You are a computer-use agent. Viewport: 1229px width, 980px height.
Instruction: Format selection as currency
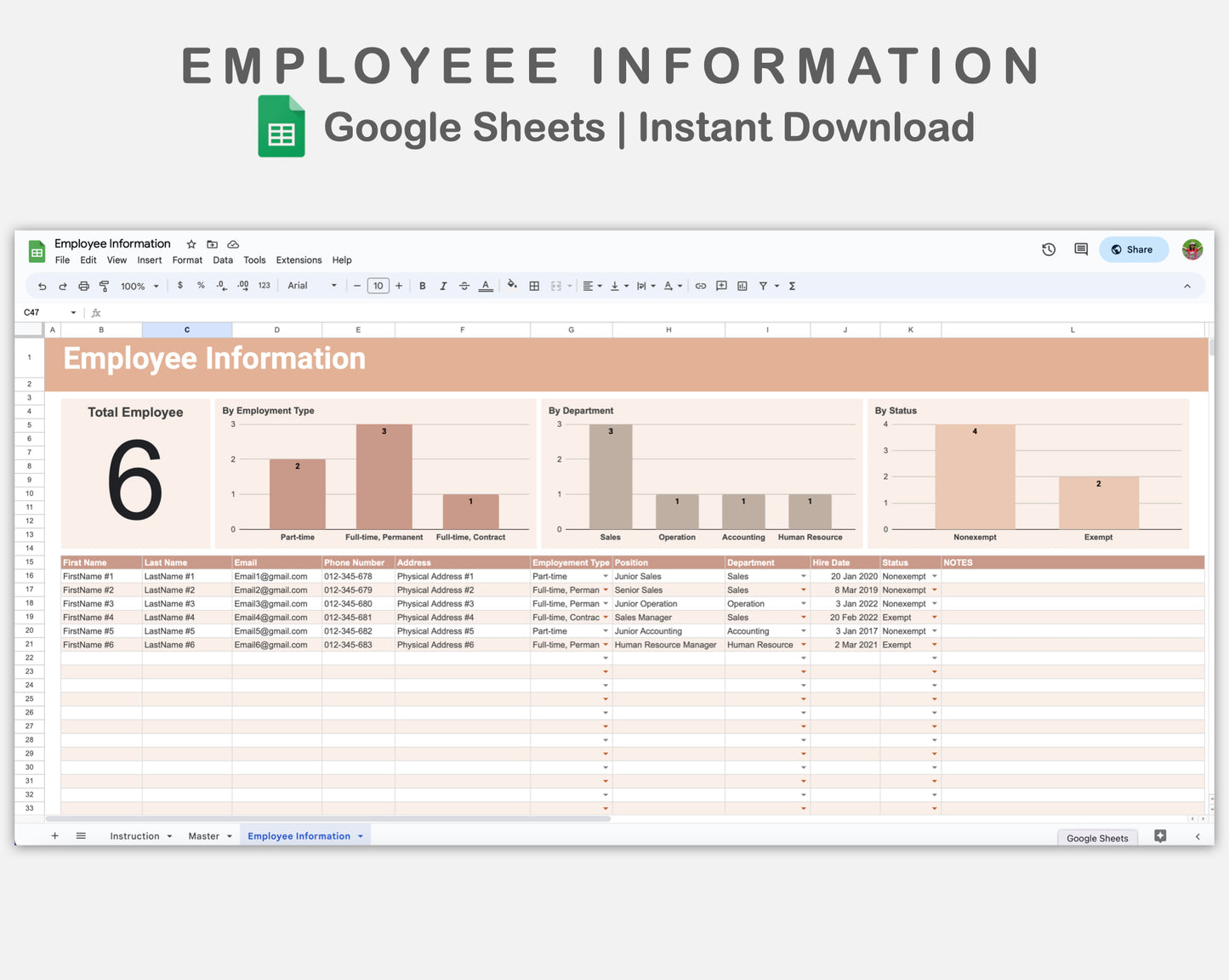pos(179,286)
